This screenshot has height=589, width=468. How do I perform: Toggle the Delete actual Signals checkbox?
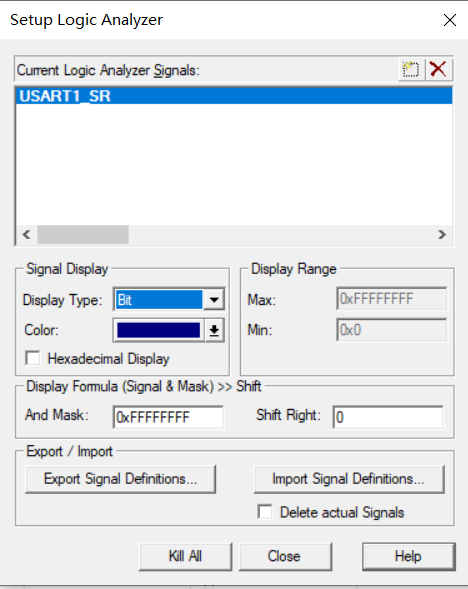point(265,512)
